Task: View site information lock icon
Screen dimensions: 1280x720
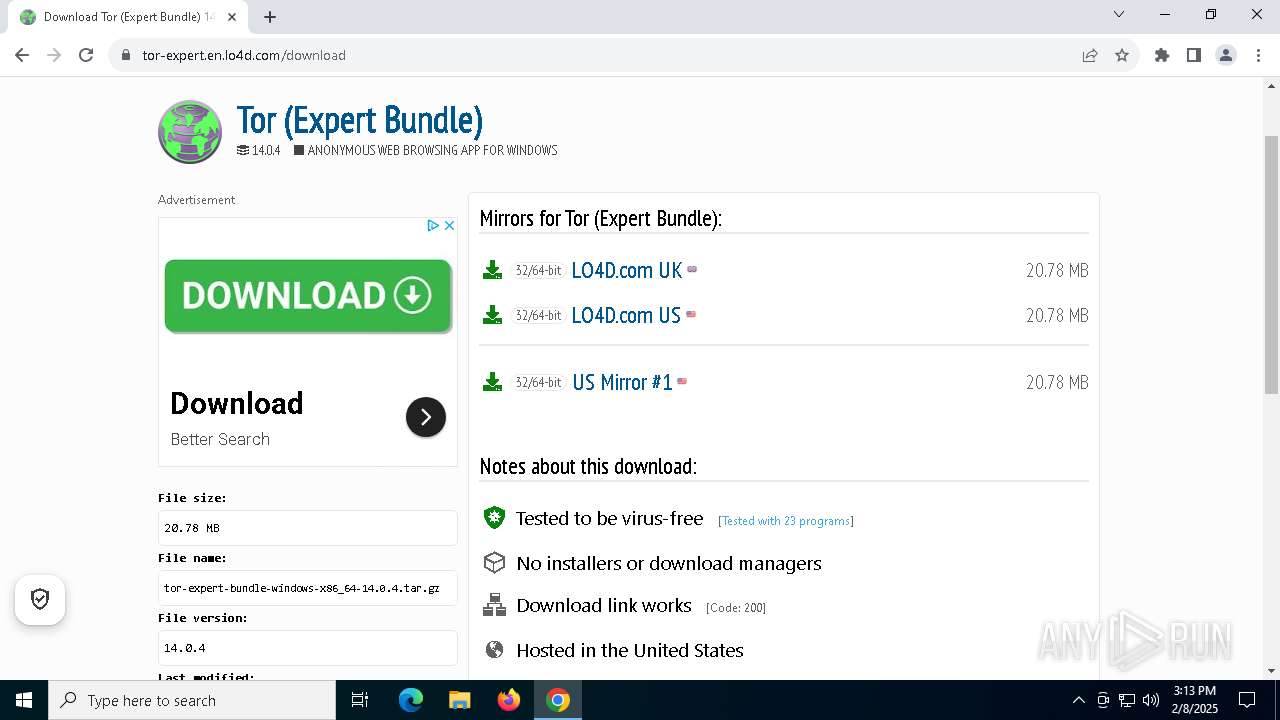Action: 126,55
